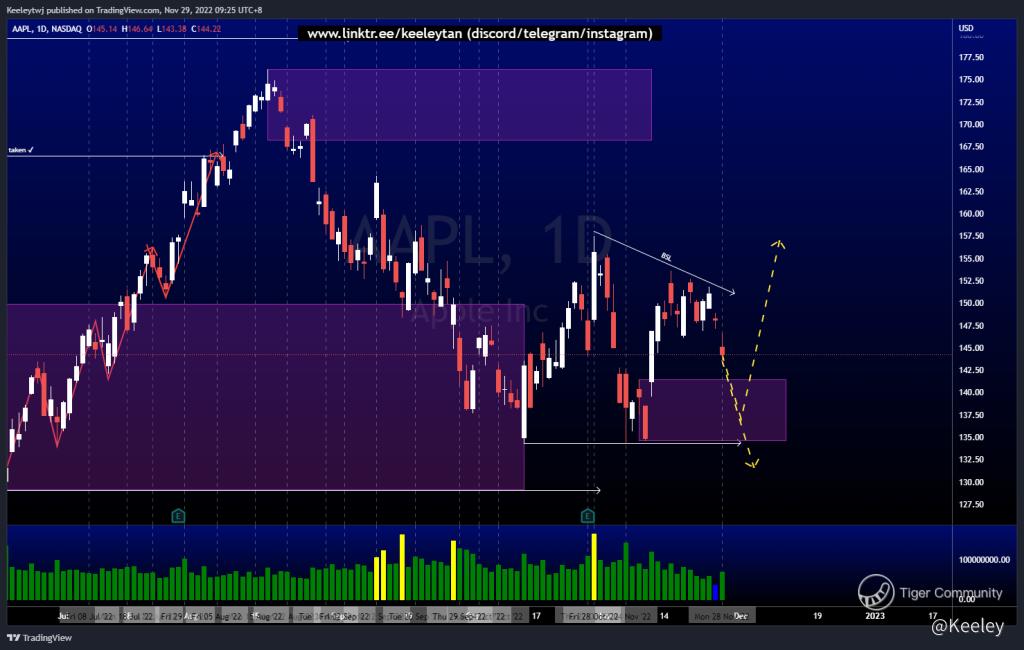
Task: Click the 165.00 price axis label
Action: 971,169
